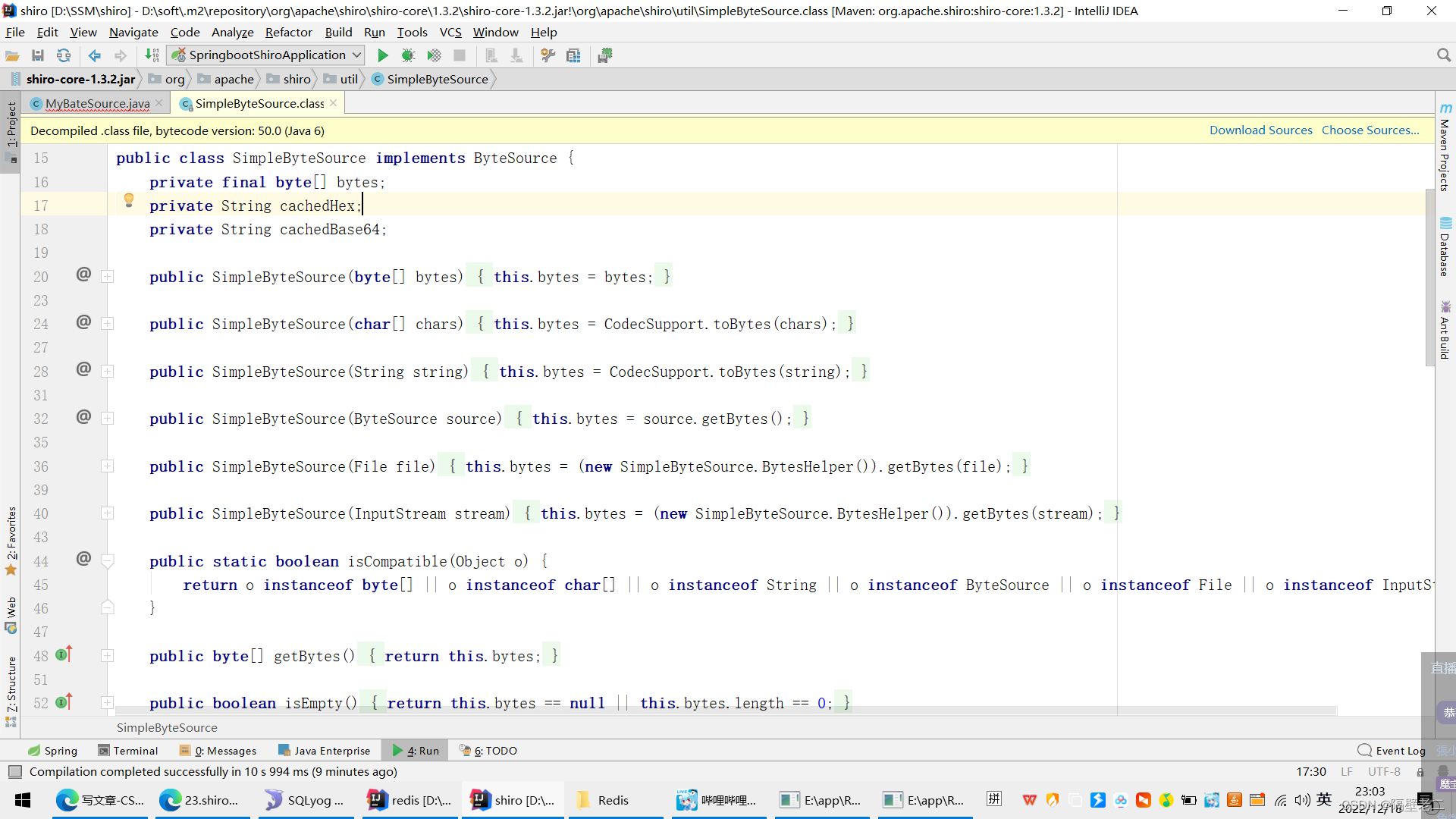Switch to MyBateSource.java tab
1456x819 pixels.
[97, 103]
